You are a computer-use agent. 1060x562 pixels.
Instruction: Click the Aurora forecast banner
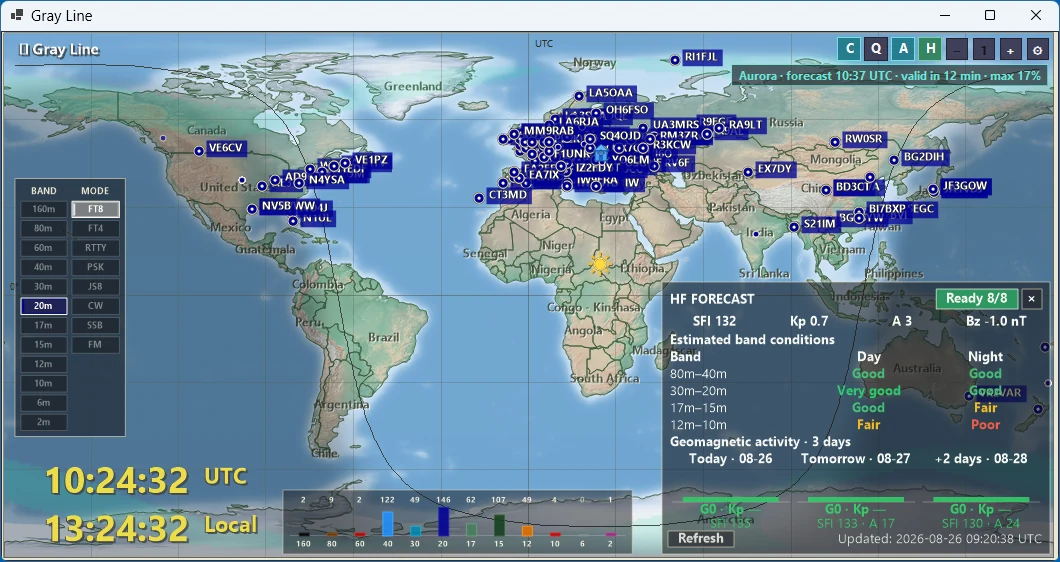click(890, 76)
